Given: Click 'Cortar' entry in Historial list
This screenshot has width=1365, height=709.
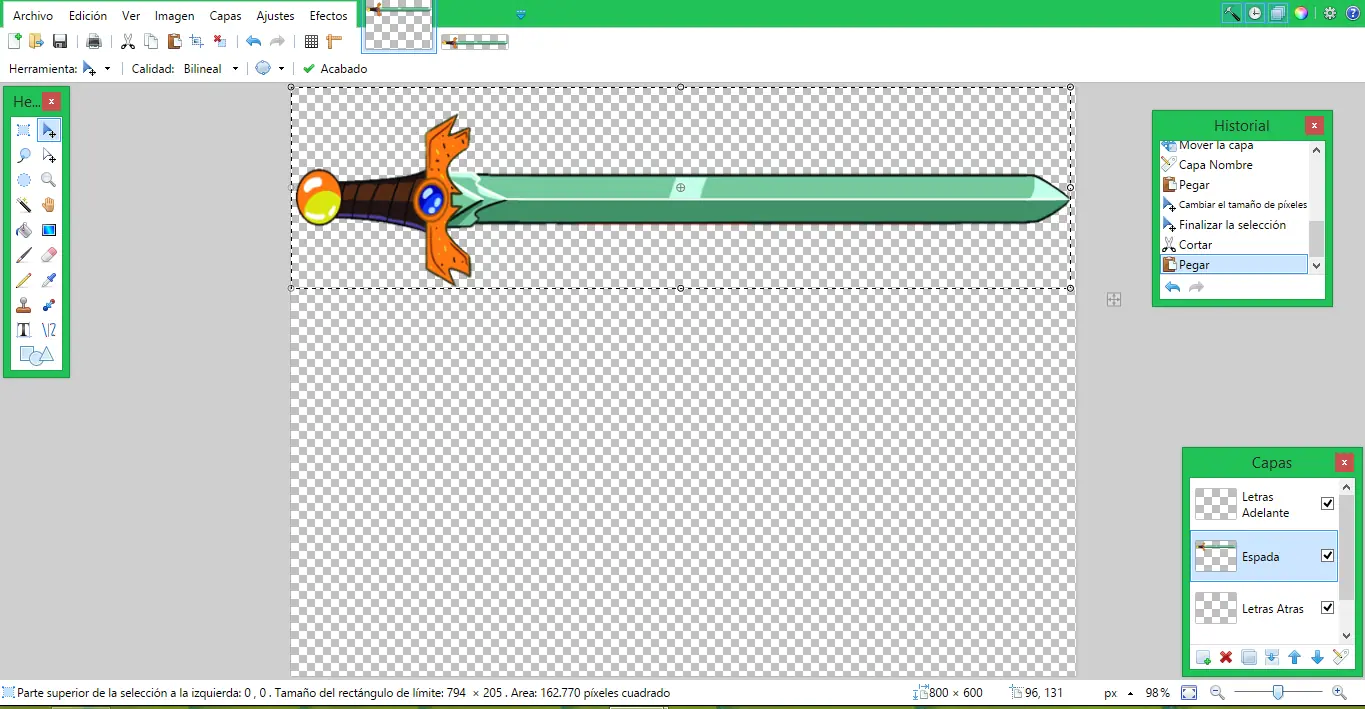Looking at the screenshot, I should coord(1234,245).
